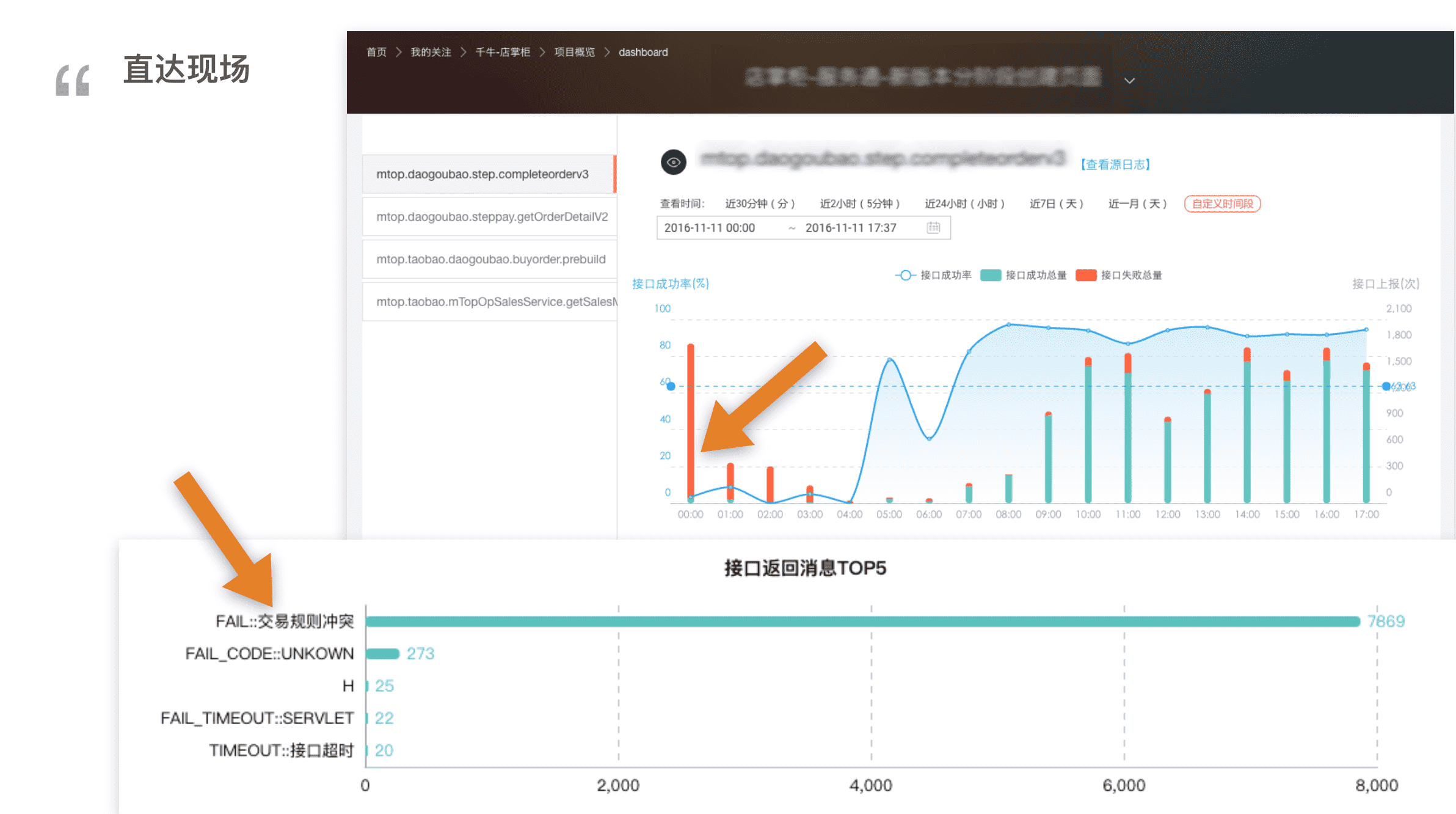Select 近30分钟 time range option
Screen dimensions: 1456x814
coord(760,204)
